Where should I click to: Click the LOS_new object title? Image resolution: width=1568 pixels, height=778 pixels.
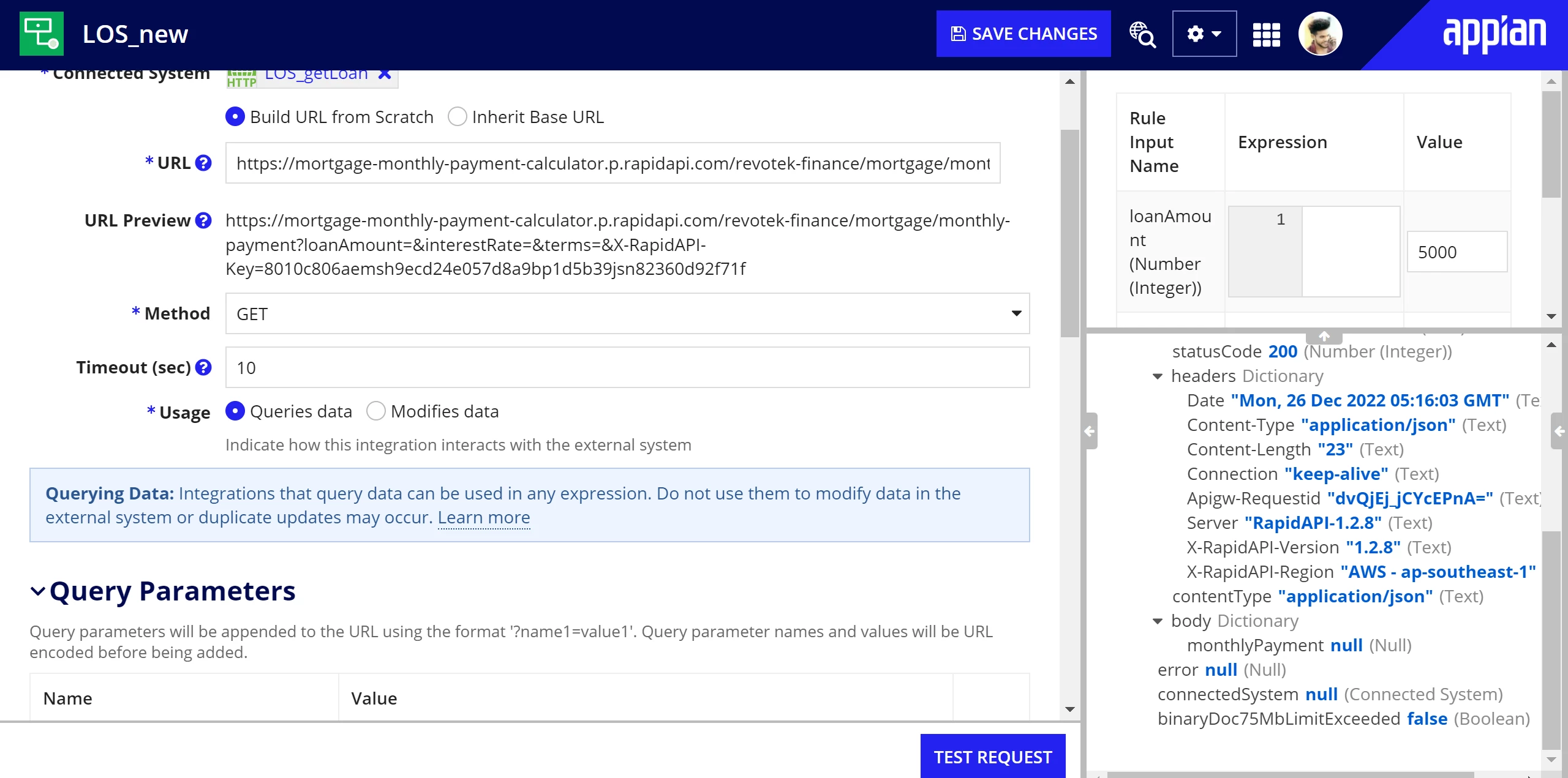135,34
